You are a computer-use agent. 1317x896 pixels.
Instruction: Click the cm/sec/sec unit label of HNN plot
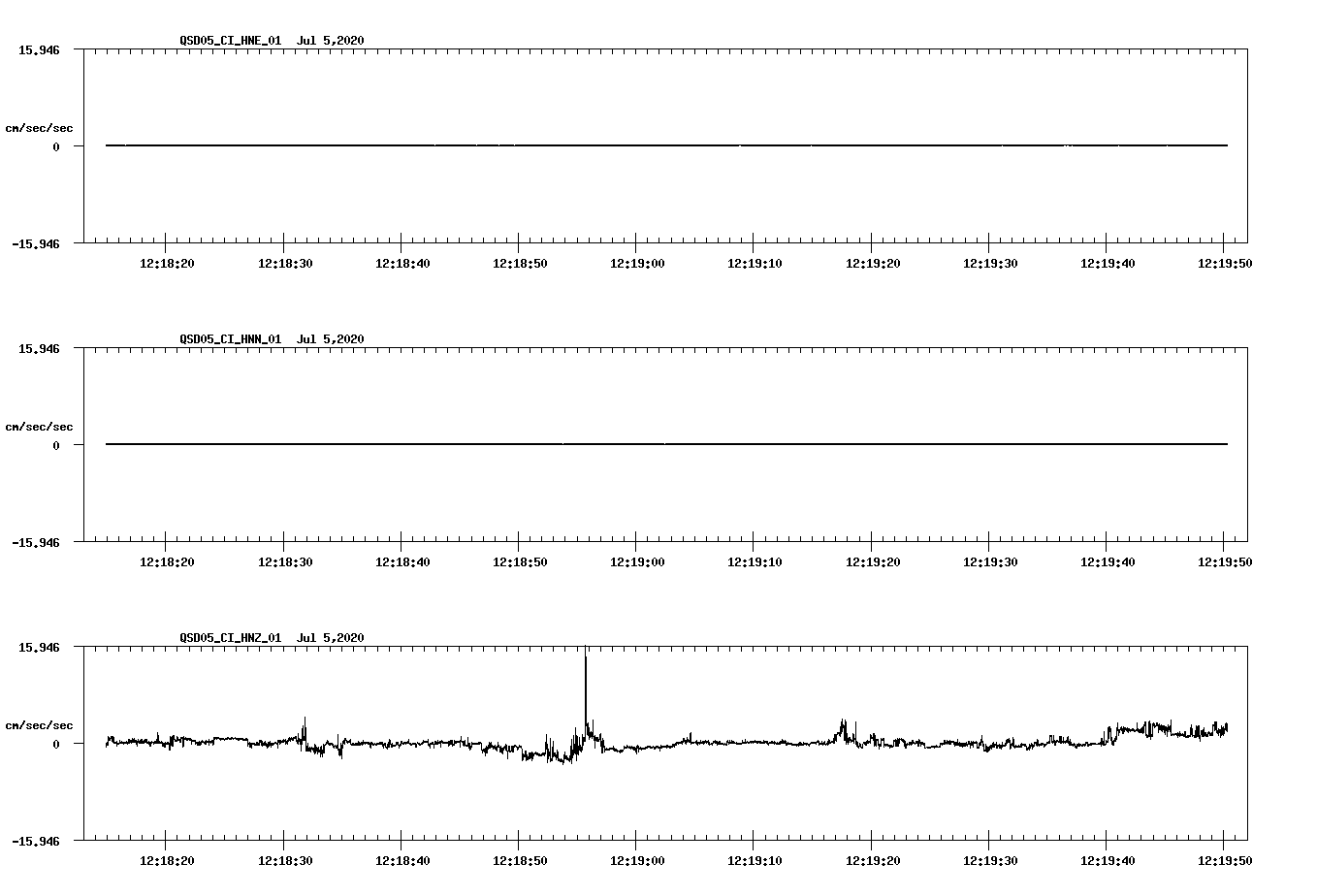(x=39, y=427)
